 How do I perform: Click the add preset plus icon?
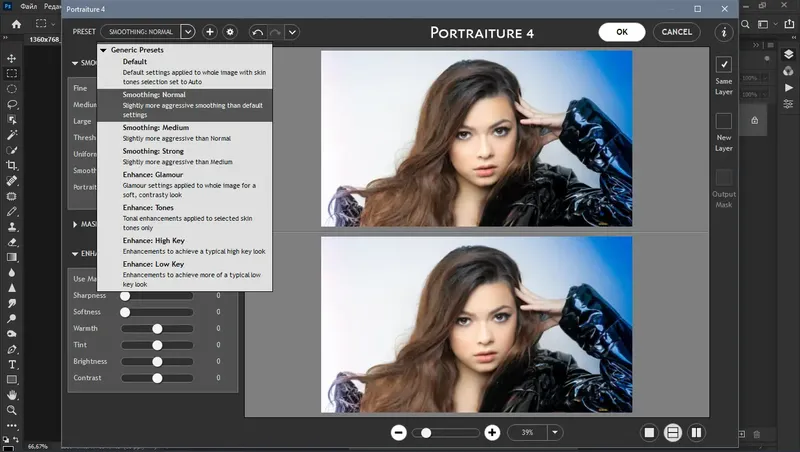click(210, 32)
